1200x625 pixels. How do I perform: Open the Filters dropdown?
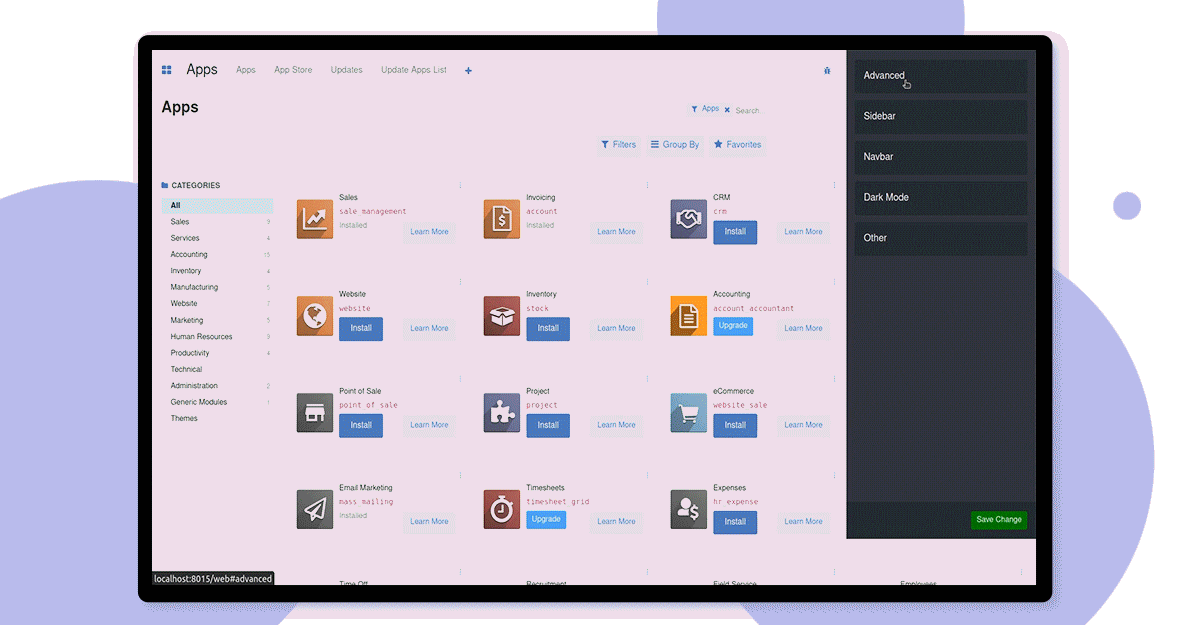coord(618,145)
